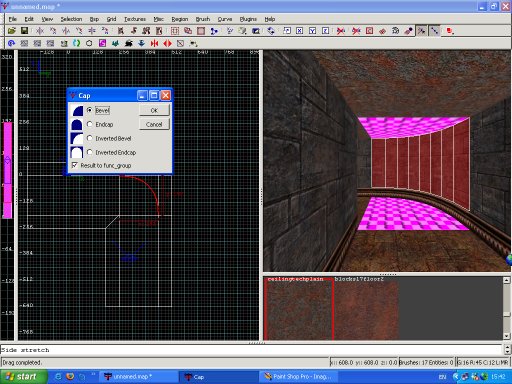Open the File menu

click(12, 19)
